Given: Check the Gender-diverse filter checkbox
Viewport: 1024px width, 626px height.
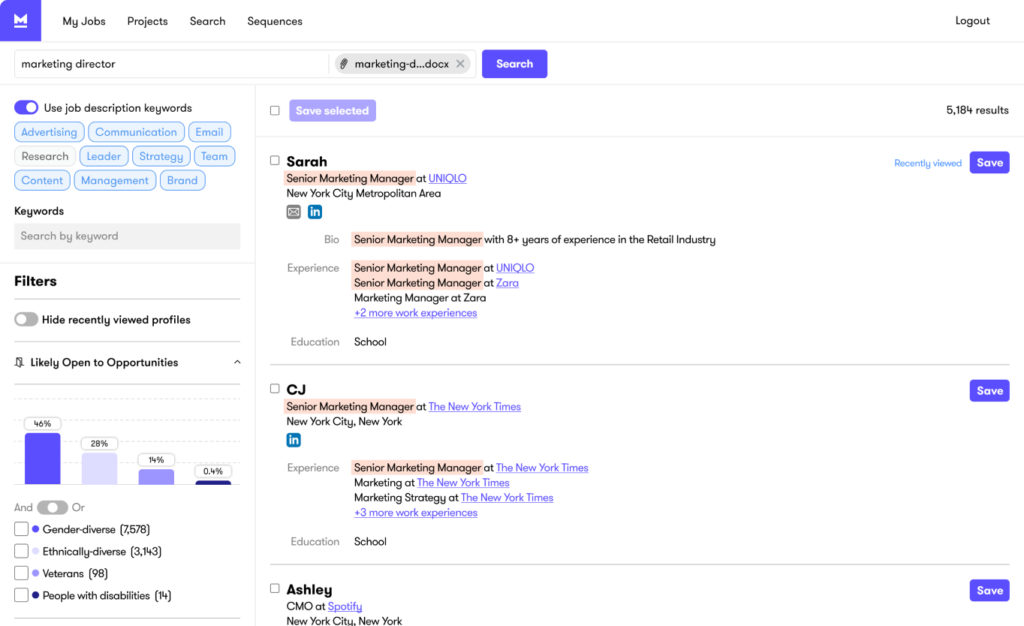Looking at the screenshot, I should [21, 529].
